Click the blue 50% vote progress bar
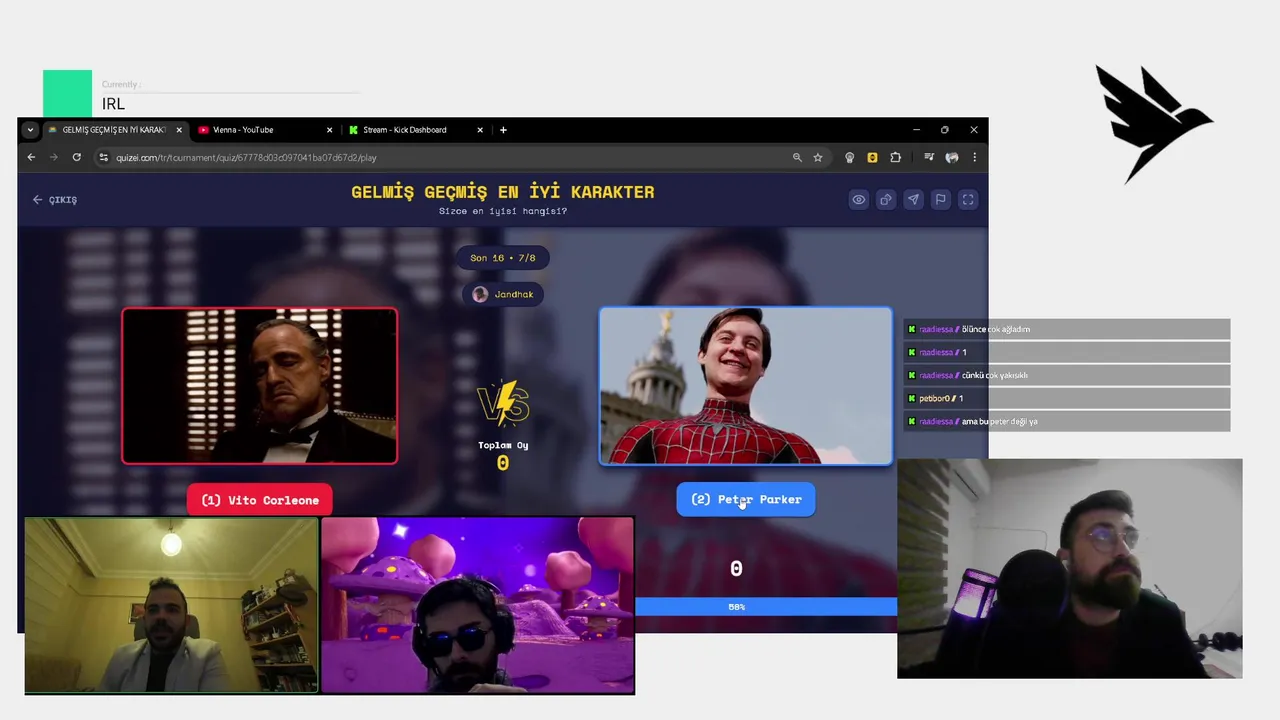 tap(766, 607)
